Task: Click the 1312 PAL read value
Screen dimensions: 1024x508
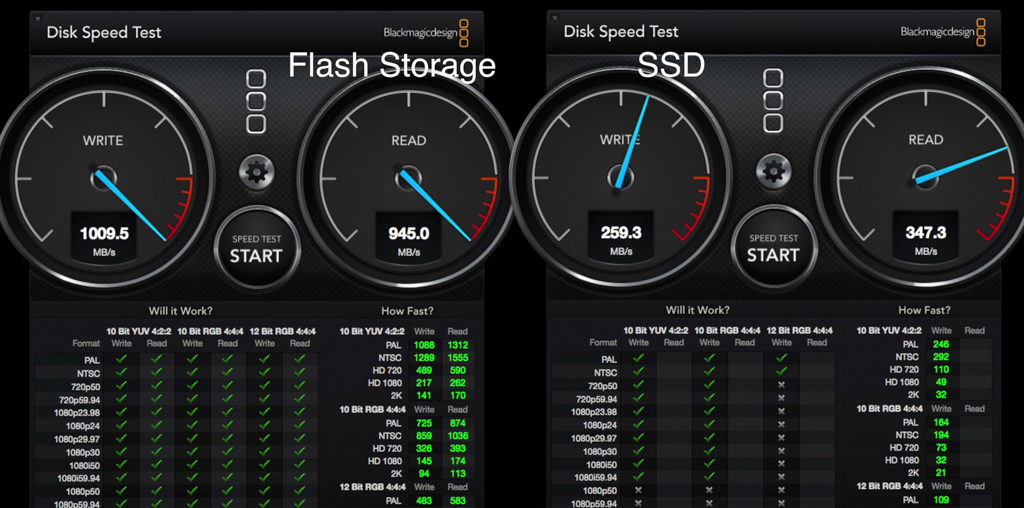Action: pyautogui.click(x=458, y=345)
